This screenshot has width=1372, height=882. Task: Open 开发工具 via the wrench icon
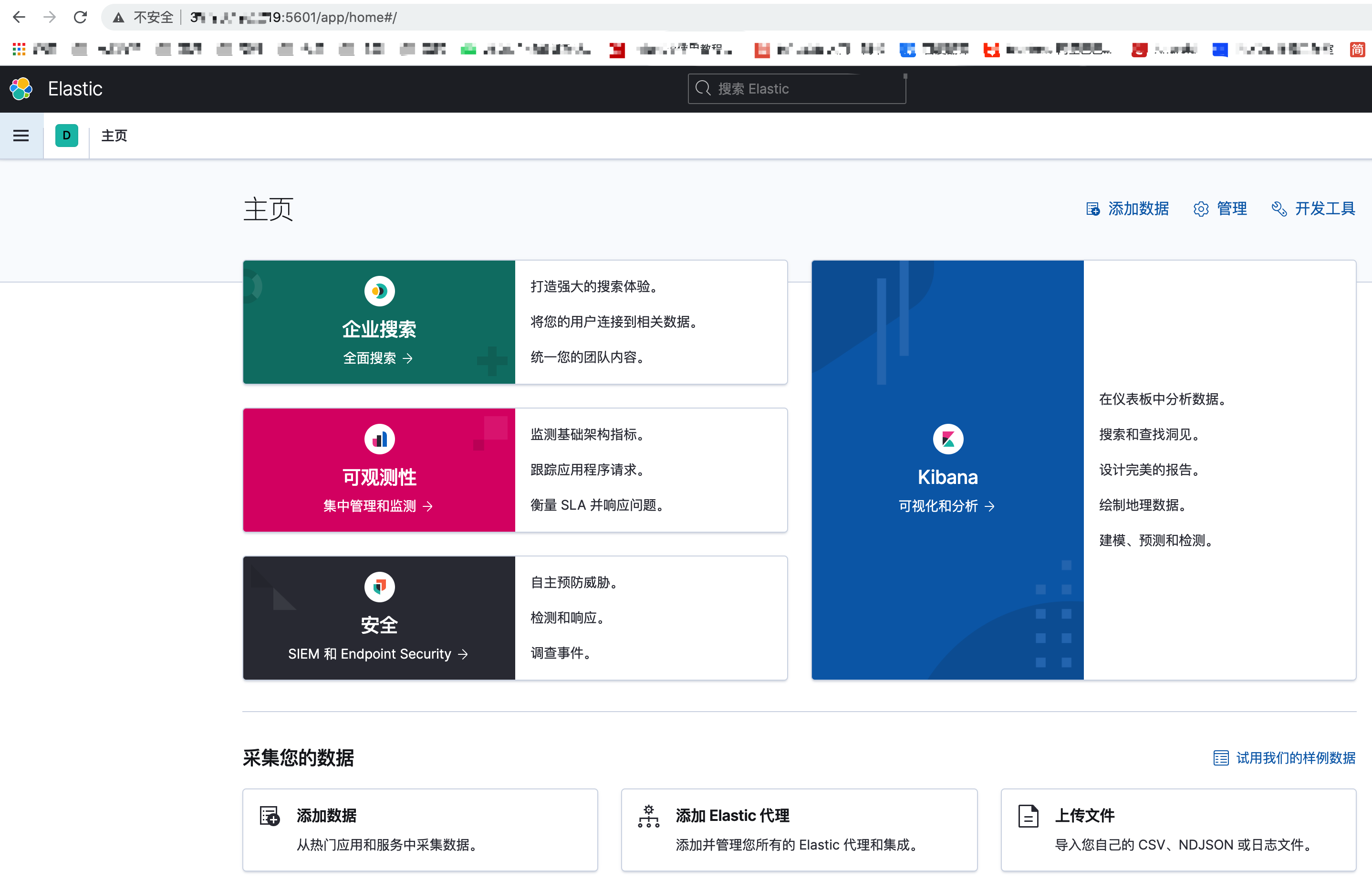[x=1278, y=209]
